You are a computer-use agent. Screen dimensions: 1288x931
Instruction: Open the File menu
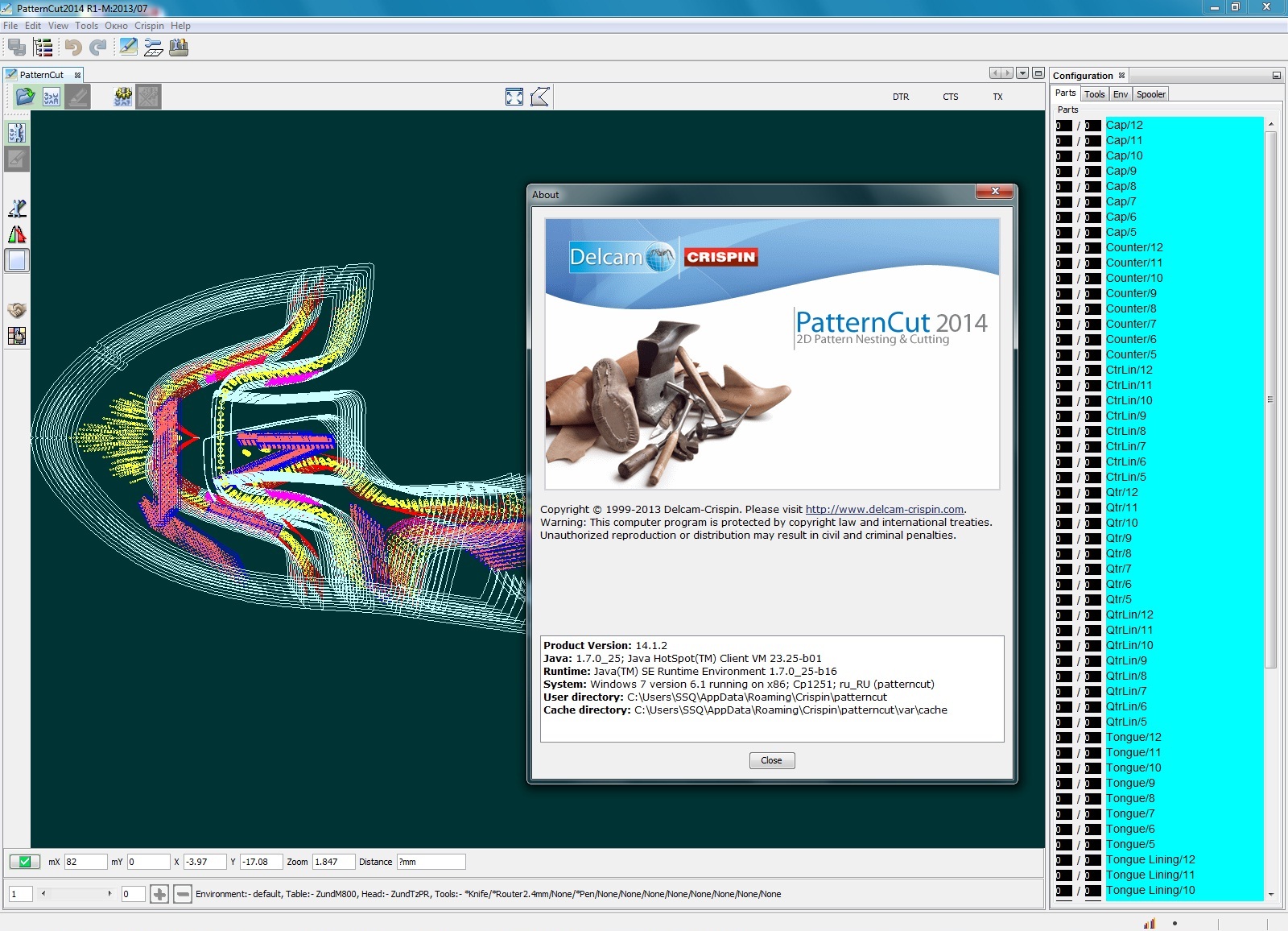click(10, 26)
